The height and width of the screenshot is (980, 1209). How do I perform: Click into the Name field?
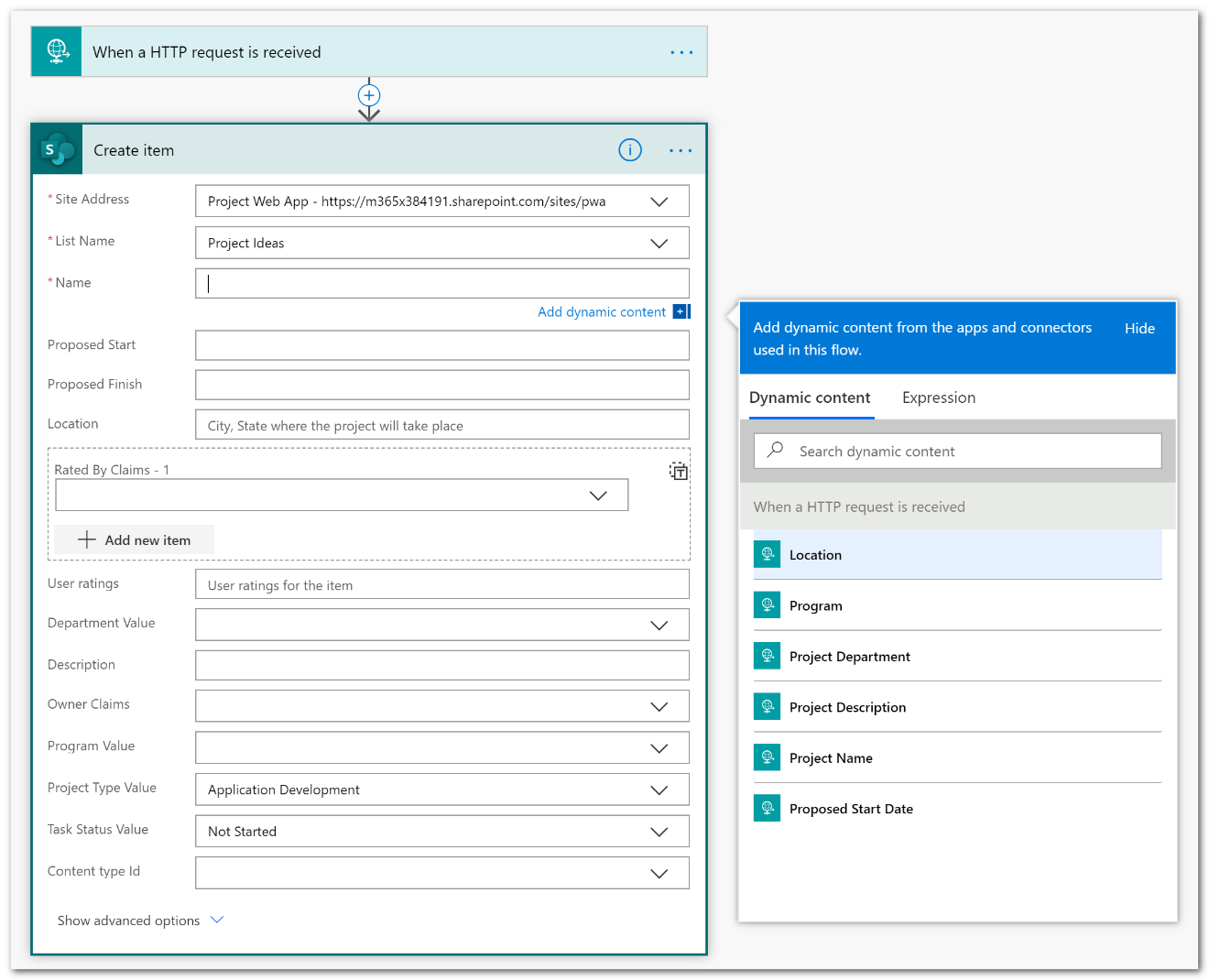tap(442, 283)
